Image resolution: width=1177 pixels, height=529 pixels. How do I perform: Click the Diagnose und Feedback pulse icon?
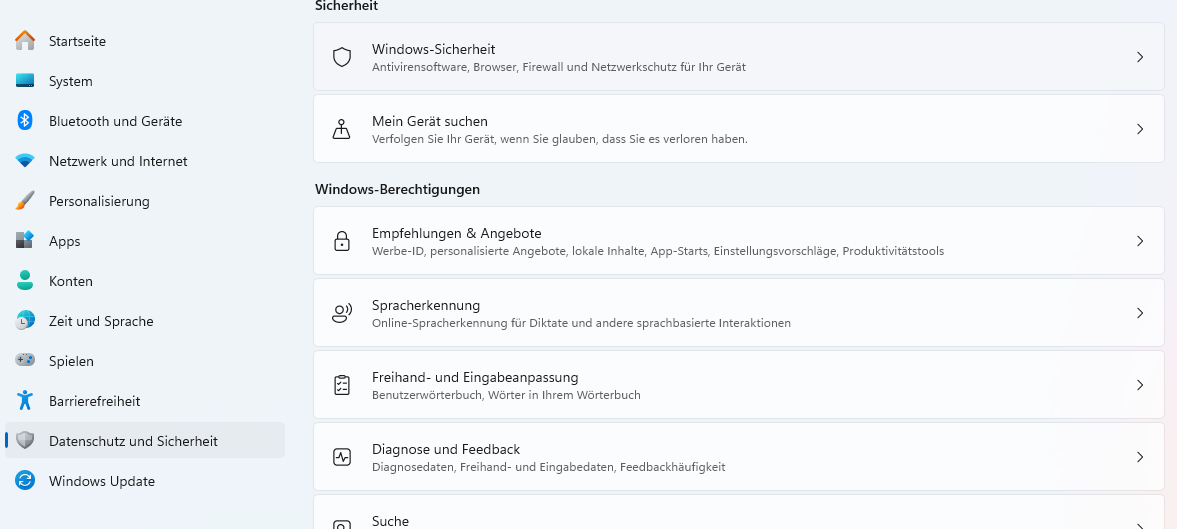tap(342, 457)
